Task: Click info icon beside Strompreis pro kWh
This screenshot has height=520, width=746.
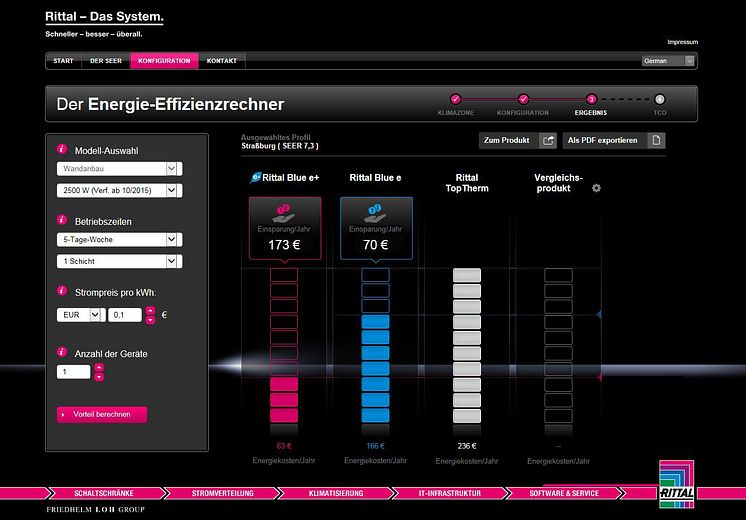Action: point(62,291)
